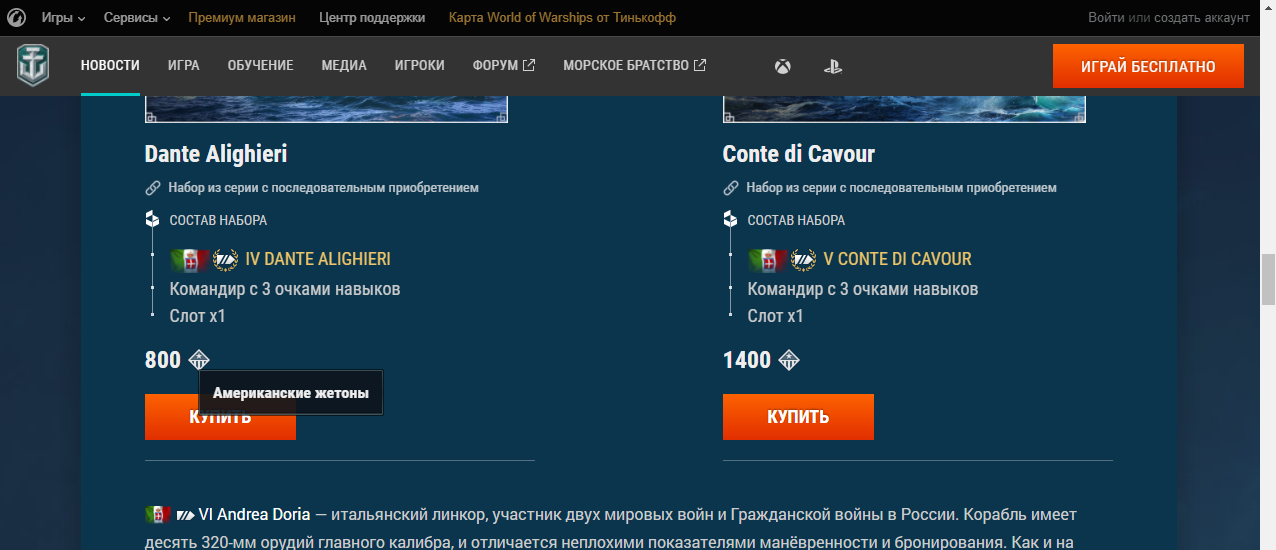Click the World of Warships anchor logo
The width and height of the screenshot is (1276, 550).
[33, 65]
